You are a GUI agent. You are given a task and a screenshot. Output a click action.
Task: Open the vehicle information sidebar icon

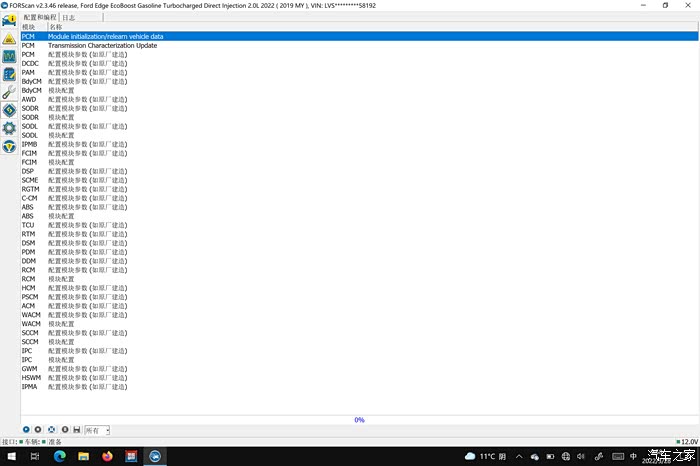(9, 20)
